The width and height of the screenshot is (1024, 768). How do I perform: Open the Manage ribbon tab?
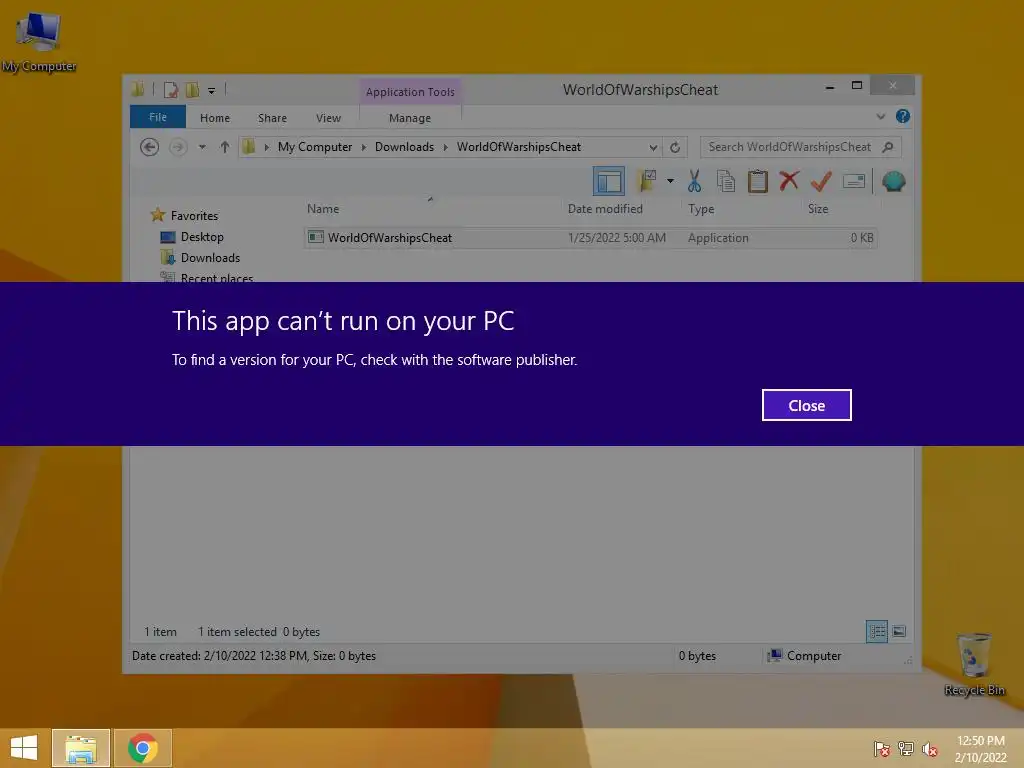coord(409,118)
